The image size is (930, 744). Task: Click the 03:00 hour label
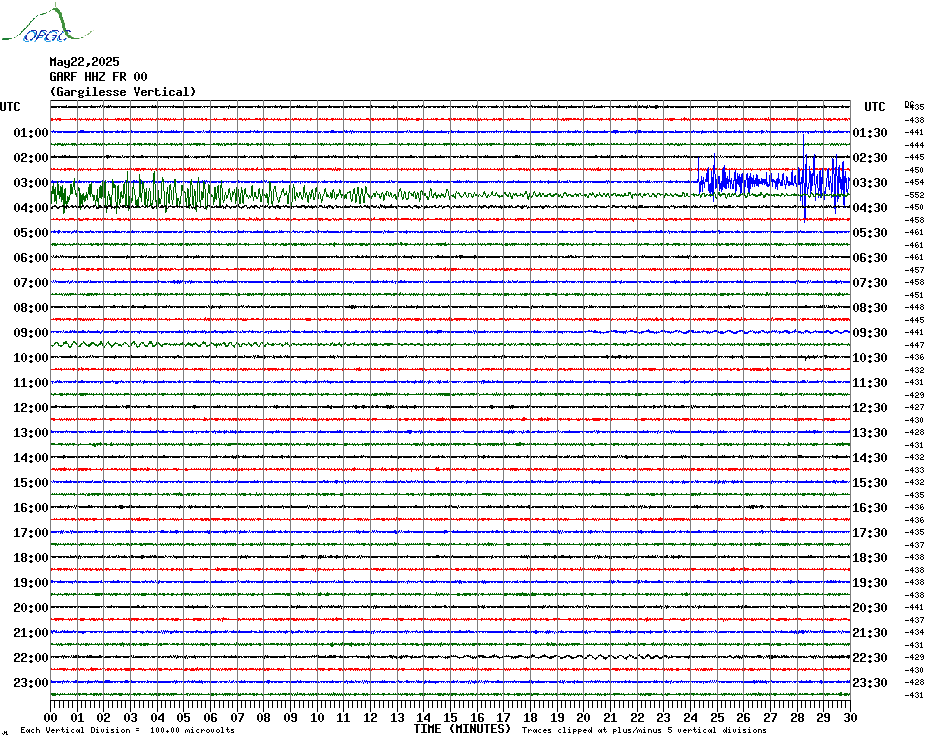[31, 182]
